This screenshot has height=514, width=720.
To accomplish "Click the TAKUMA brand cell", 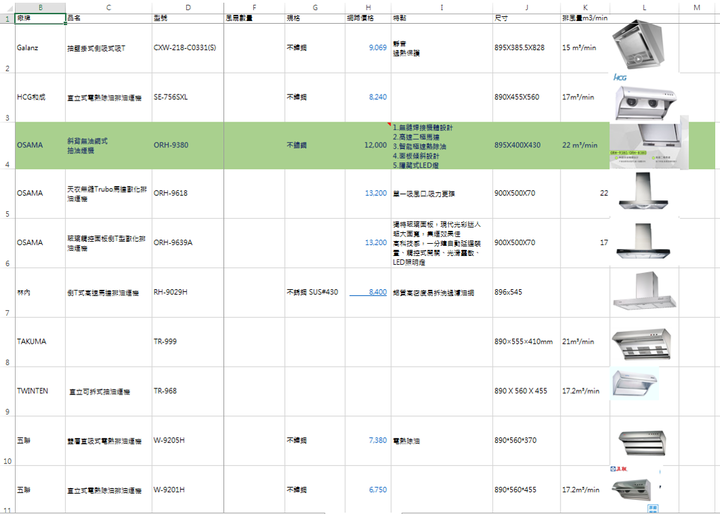I will 40,342.
